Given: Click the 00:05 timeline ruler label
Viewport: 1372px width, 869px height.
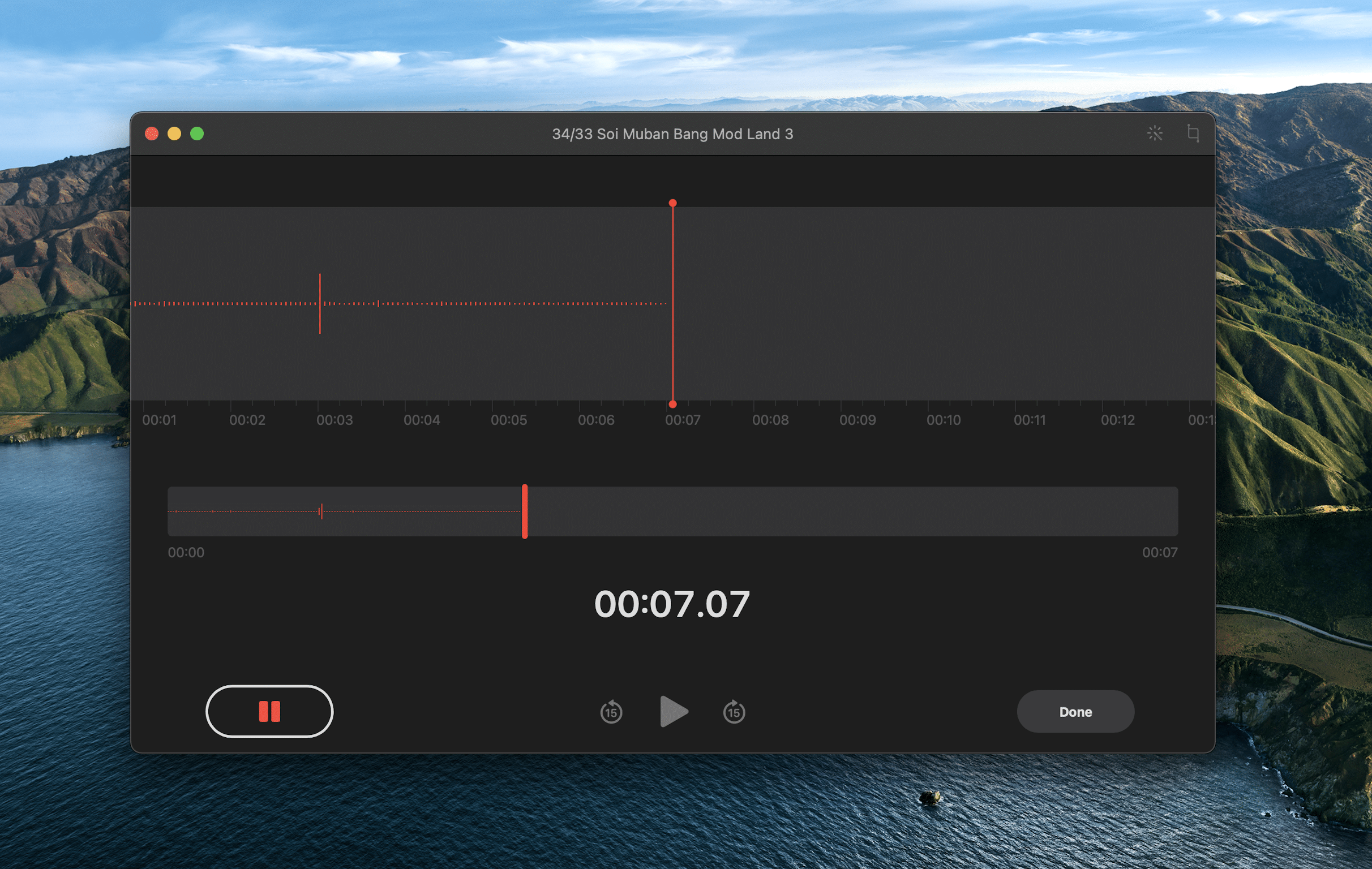Looking at the screenshot, I should point(509,420).
